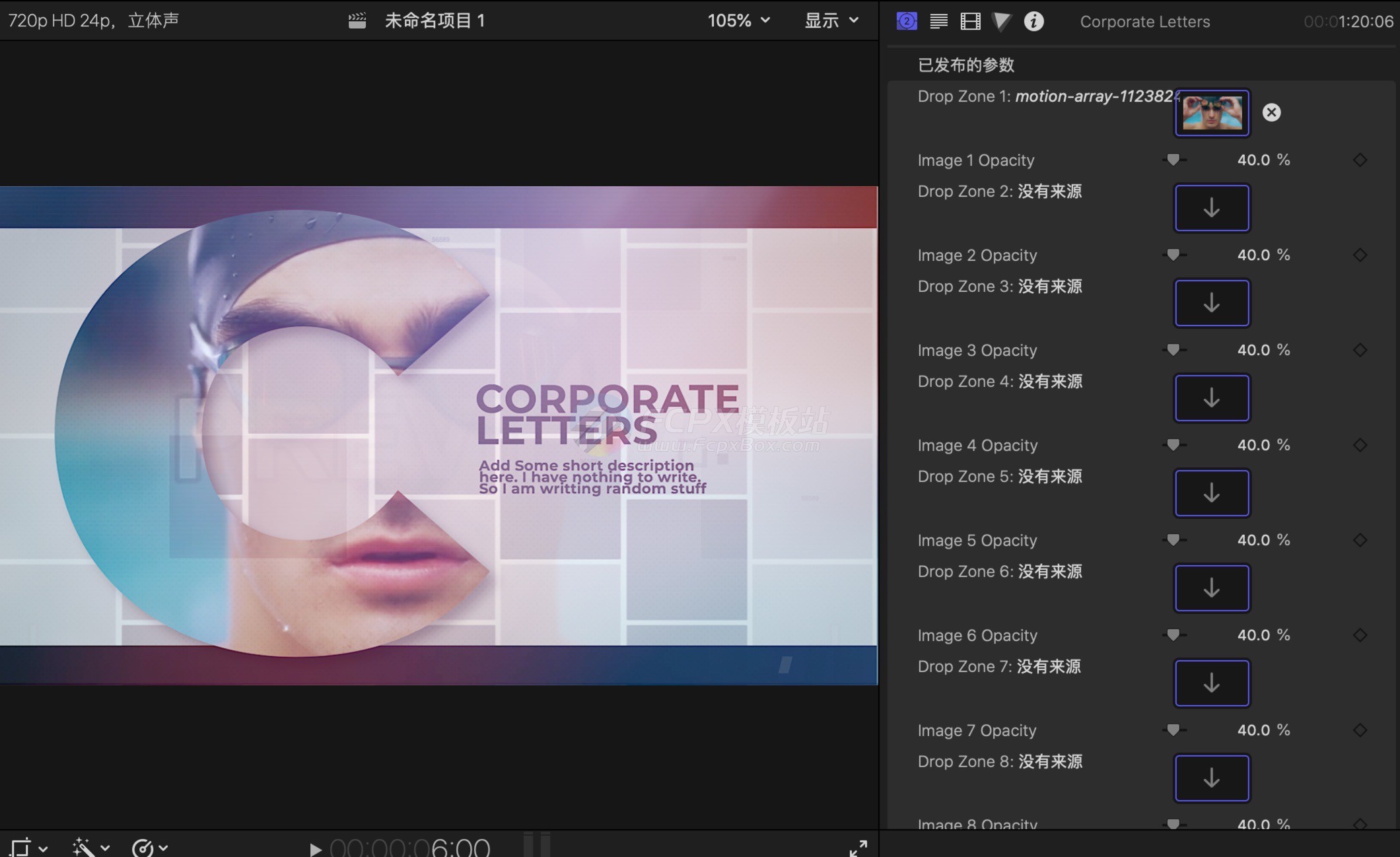Image resolution: width=1400 pixels, height=857 pixels.
Task: Click the Drop Zone 2 well
Action: pyautogui.click(x=1211, y=208)
